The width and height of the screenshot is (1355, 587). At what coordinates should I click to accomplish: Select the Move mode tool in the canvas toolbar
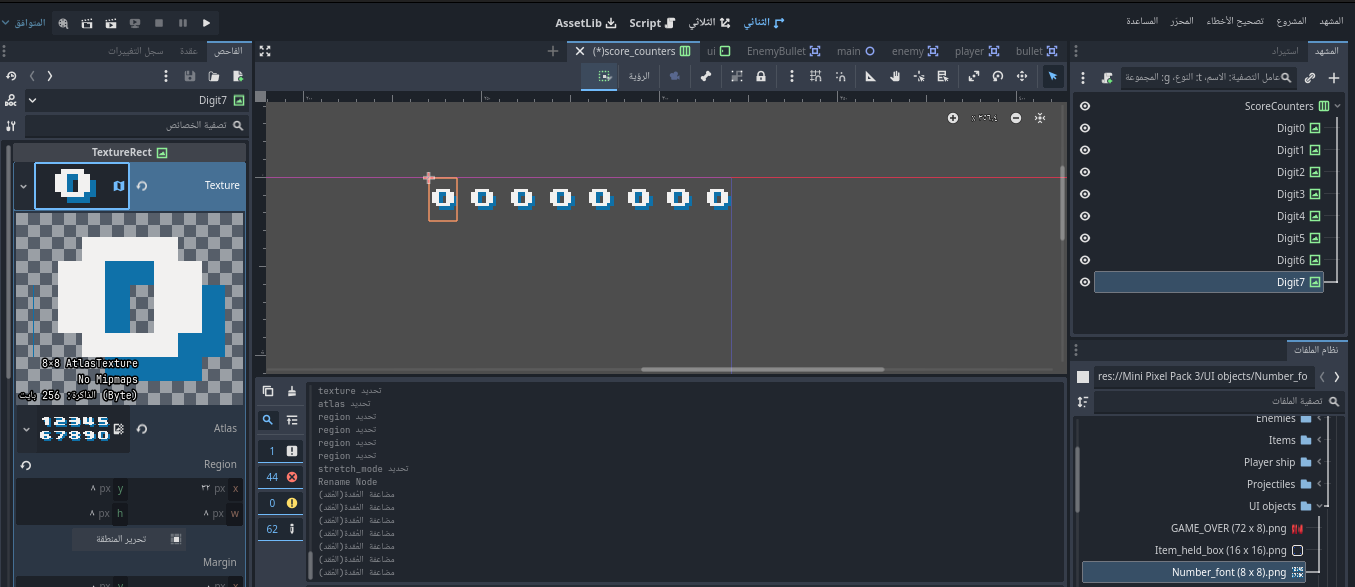tap(1022, 76)
